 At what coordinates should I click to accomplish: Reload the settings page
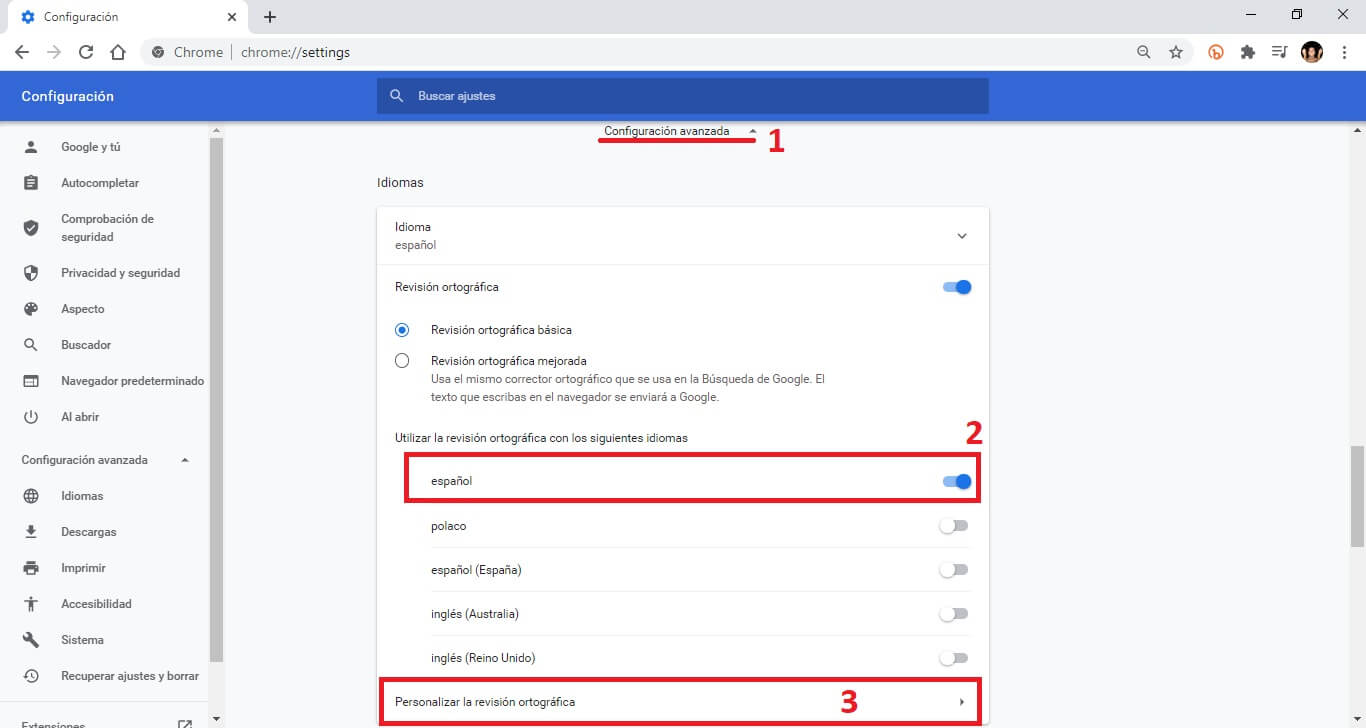pos(86,52)
